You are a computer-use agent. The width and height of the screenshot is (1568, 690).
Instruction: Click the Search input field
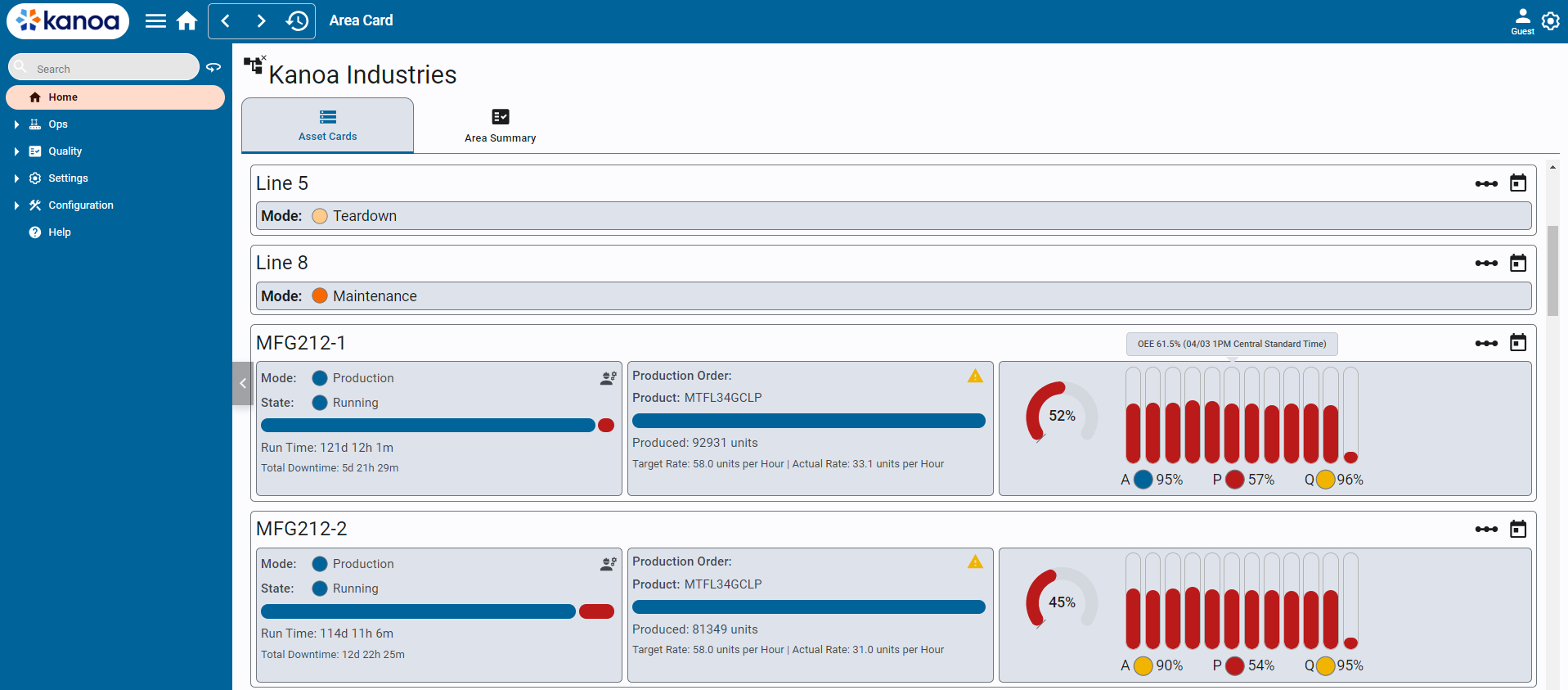pos(104,67)
